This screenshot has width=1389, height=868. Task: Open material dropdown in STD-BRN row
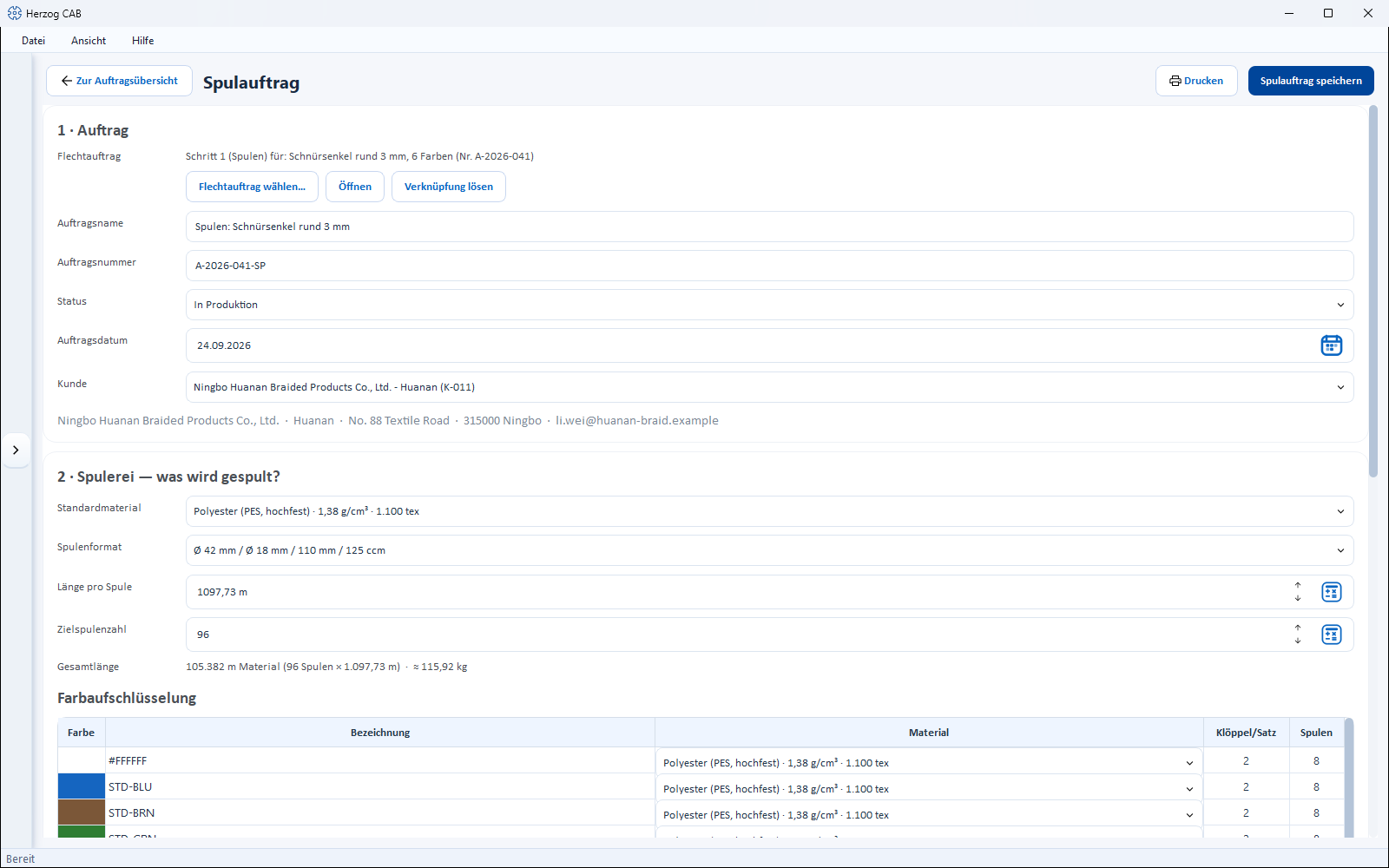929,814
